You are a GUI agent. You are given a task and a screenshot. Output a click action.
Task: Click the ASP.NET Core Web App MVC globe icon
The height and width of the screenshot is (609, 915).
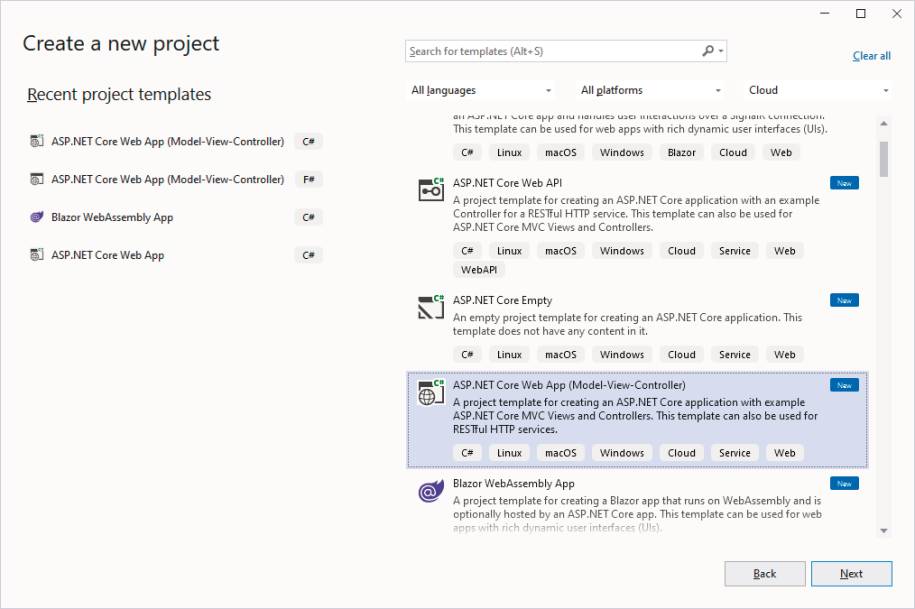(431, 392)
